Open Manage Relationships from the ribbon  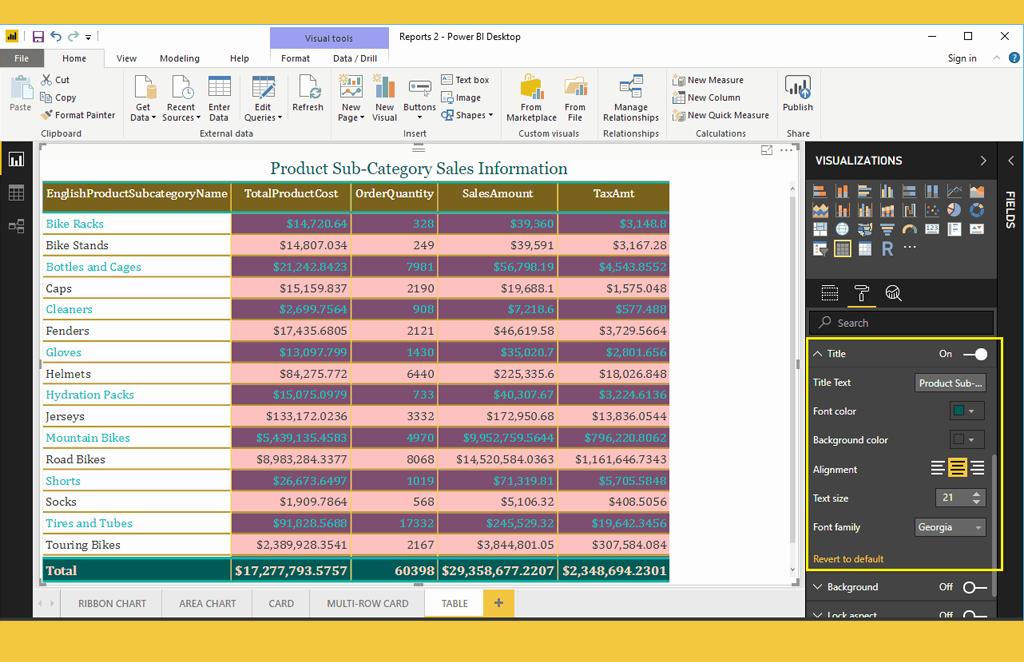point(630,98)
